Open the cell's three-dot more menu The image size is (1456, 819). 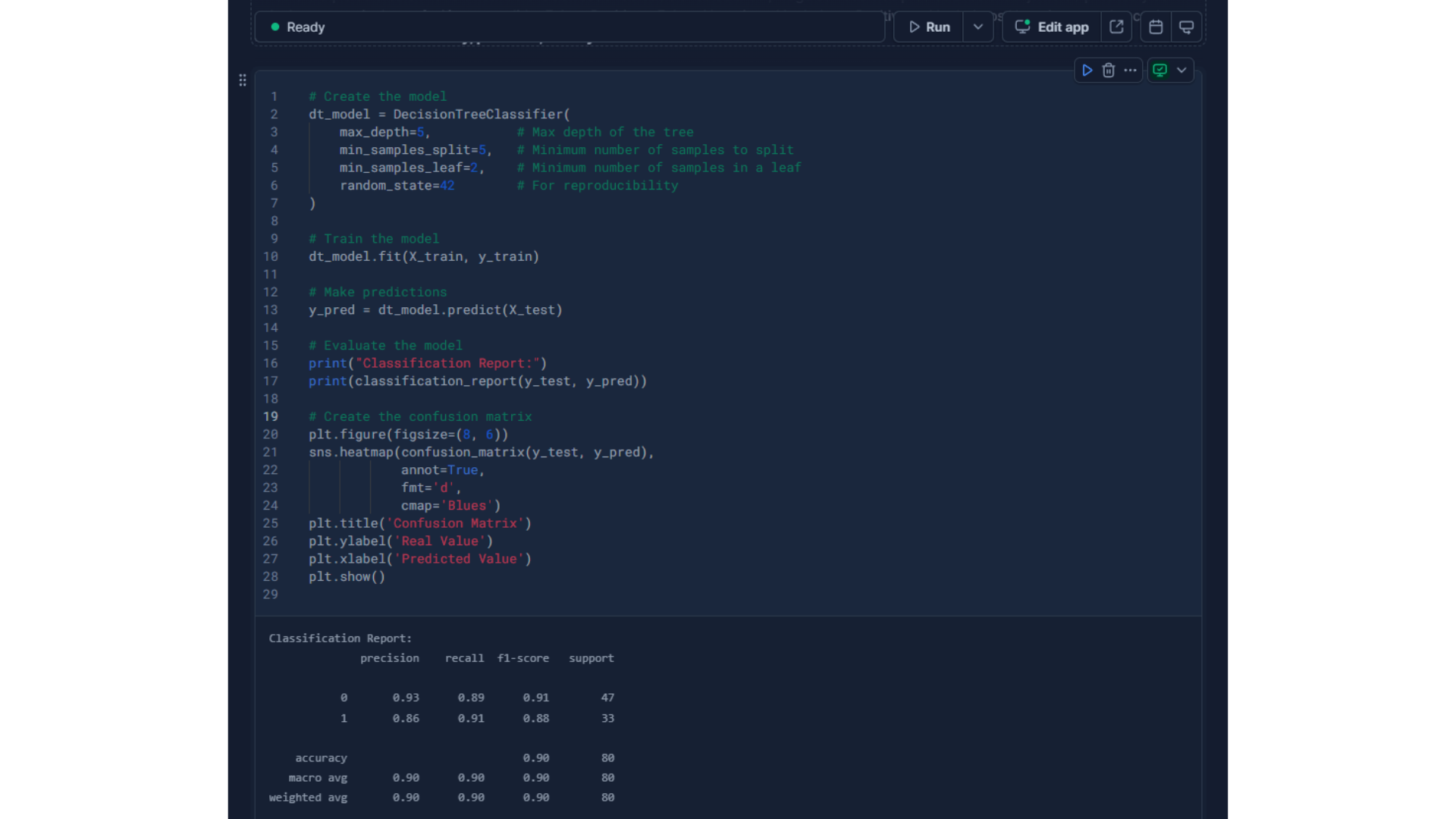click(x=1130, y=71)
